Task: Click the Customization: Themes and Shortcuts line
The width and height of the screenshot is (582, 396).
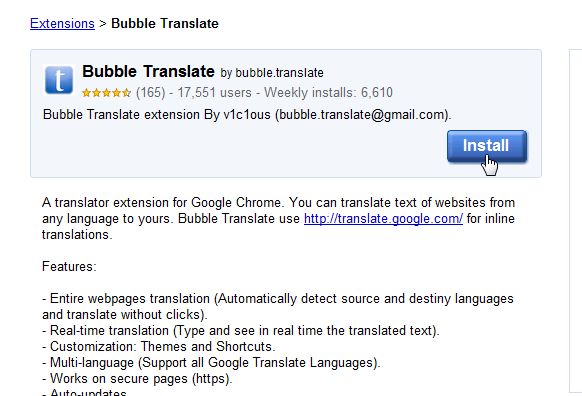Action: pyautogui.click(x=158, y=346)
